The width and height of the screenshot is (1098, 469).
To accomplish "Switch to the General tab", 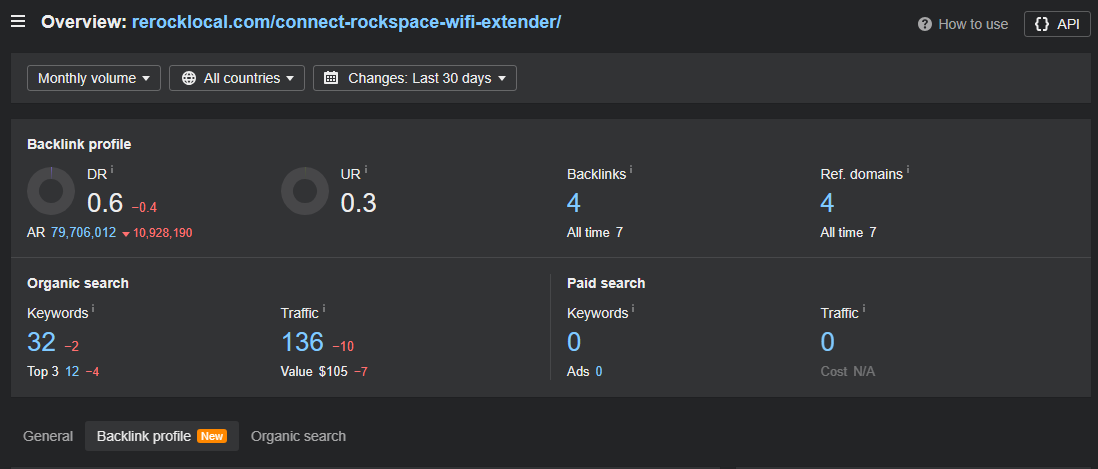I will [x=48, y=436].
